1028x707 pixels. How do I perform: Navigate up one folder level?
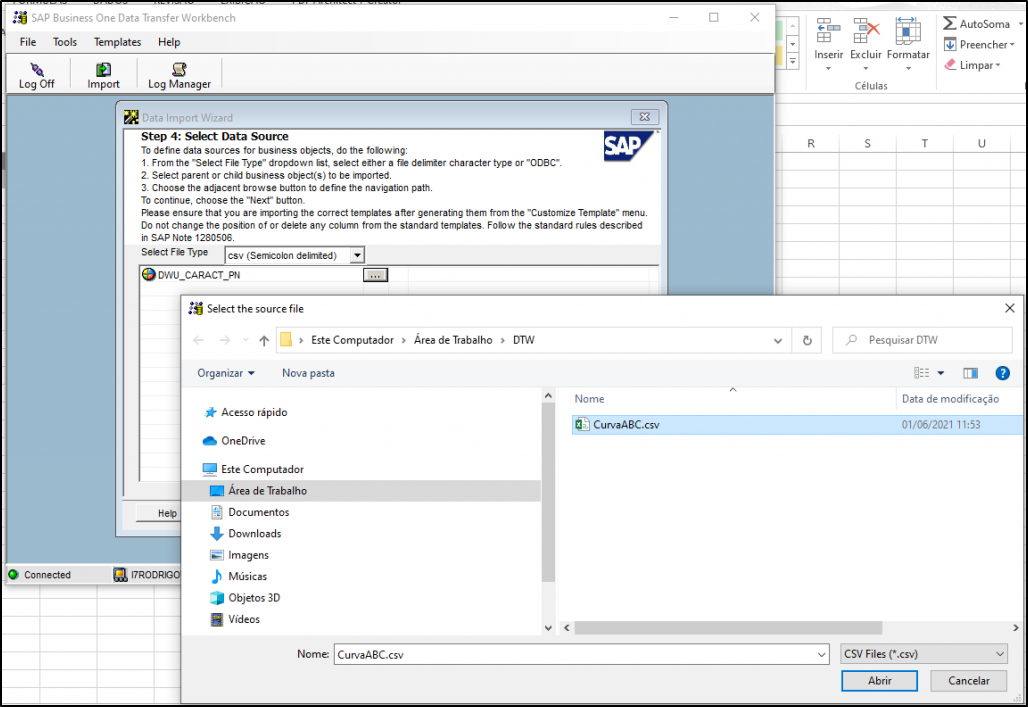(x=264, y=340)
